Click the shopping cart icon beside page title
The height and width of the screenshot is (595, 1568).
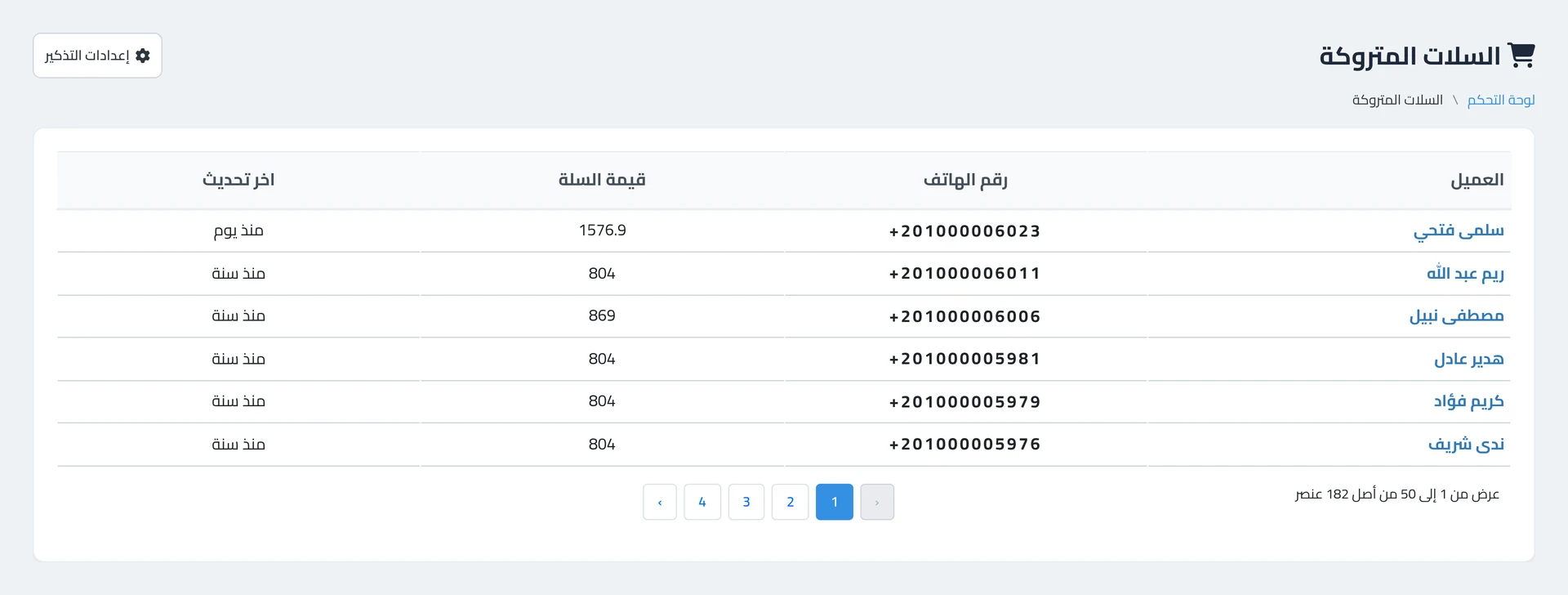coord(1521,55)
